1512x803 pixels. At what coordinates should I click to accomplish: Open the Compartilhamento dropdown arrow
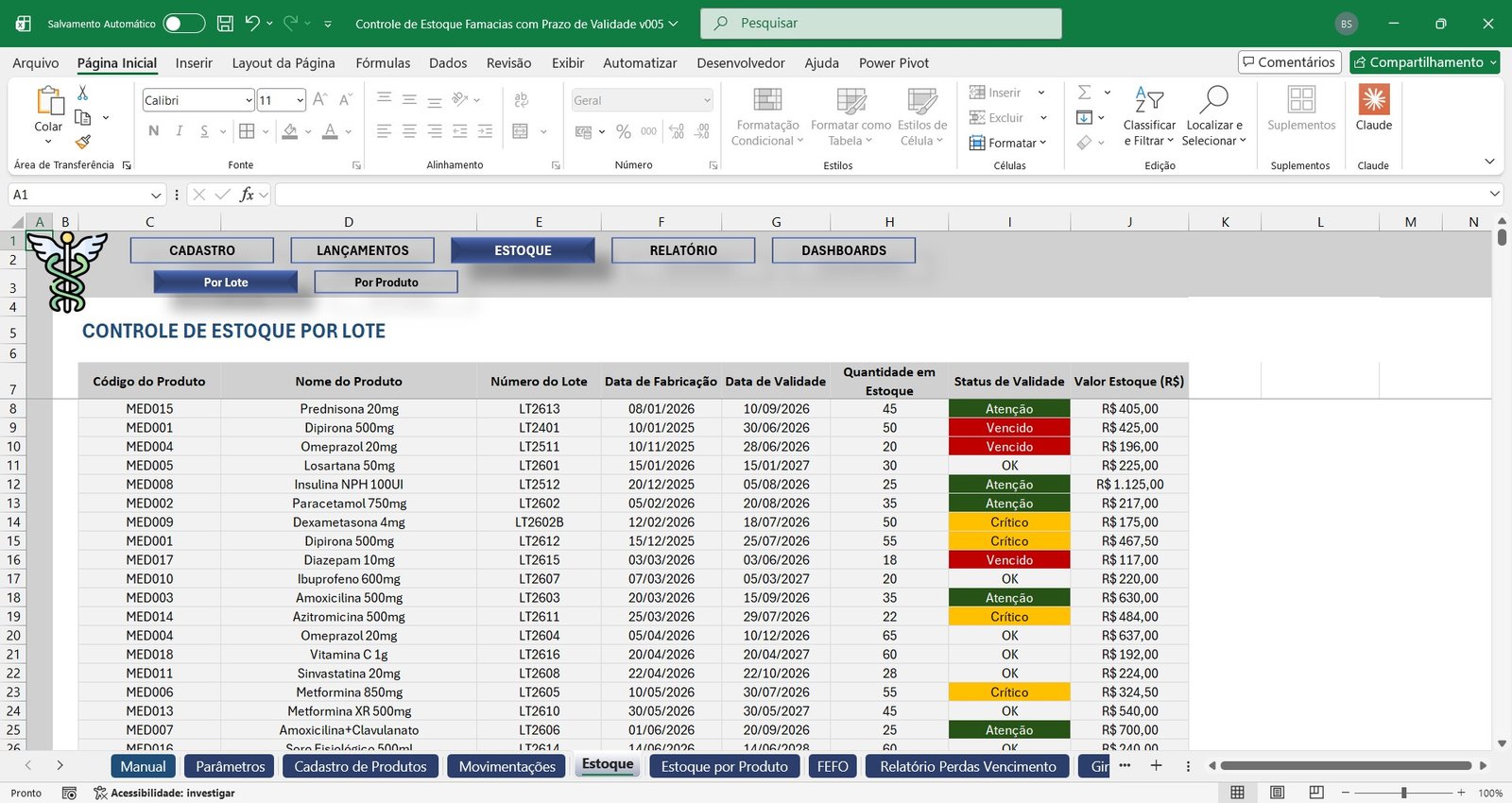[x=1493, y=62]
